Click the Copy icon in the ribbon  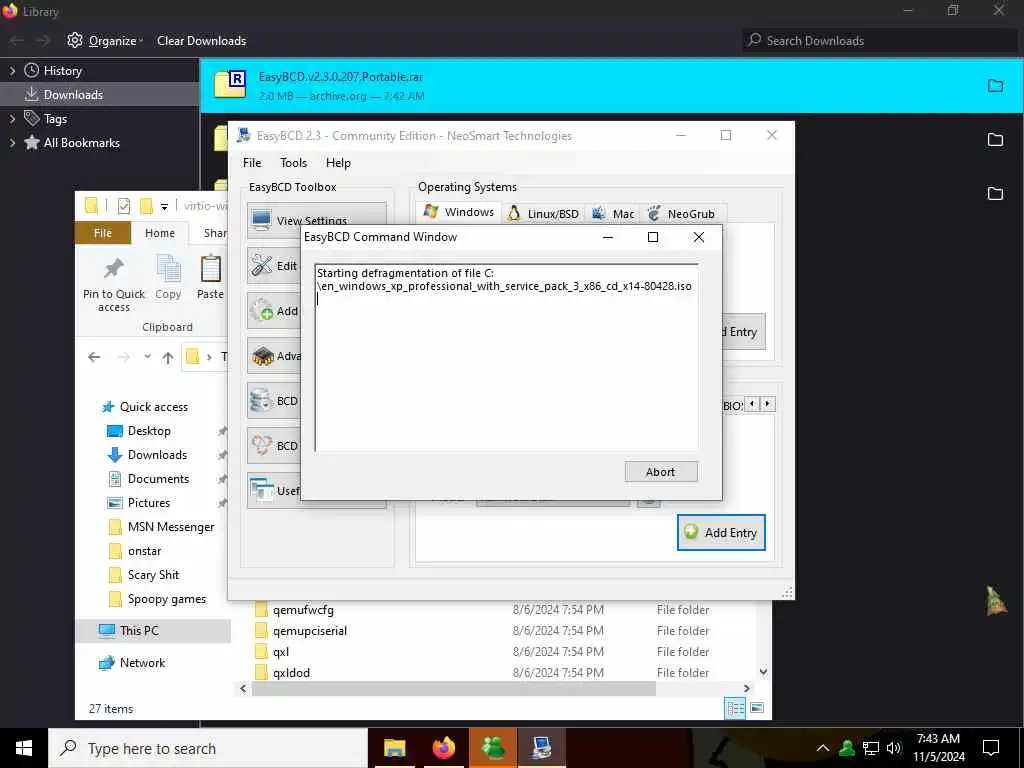click(168, 269)
